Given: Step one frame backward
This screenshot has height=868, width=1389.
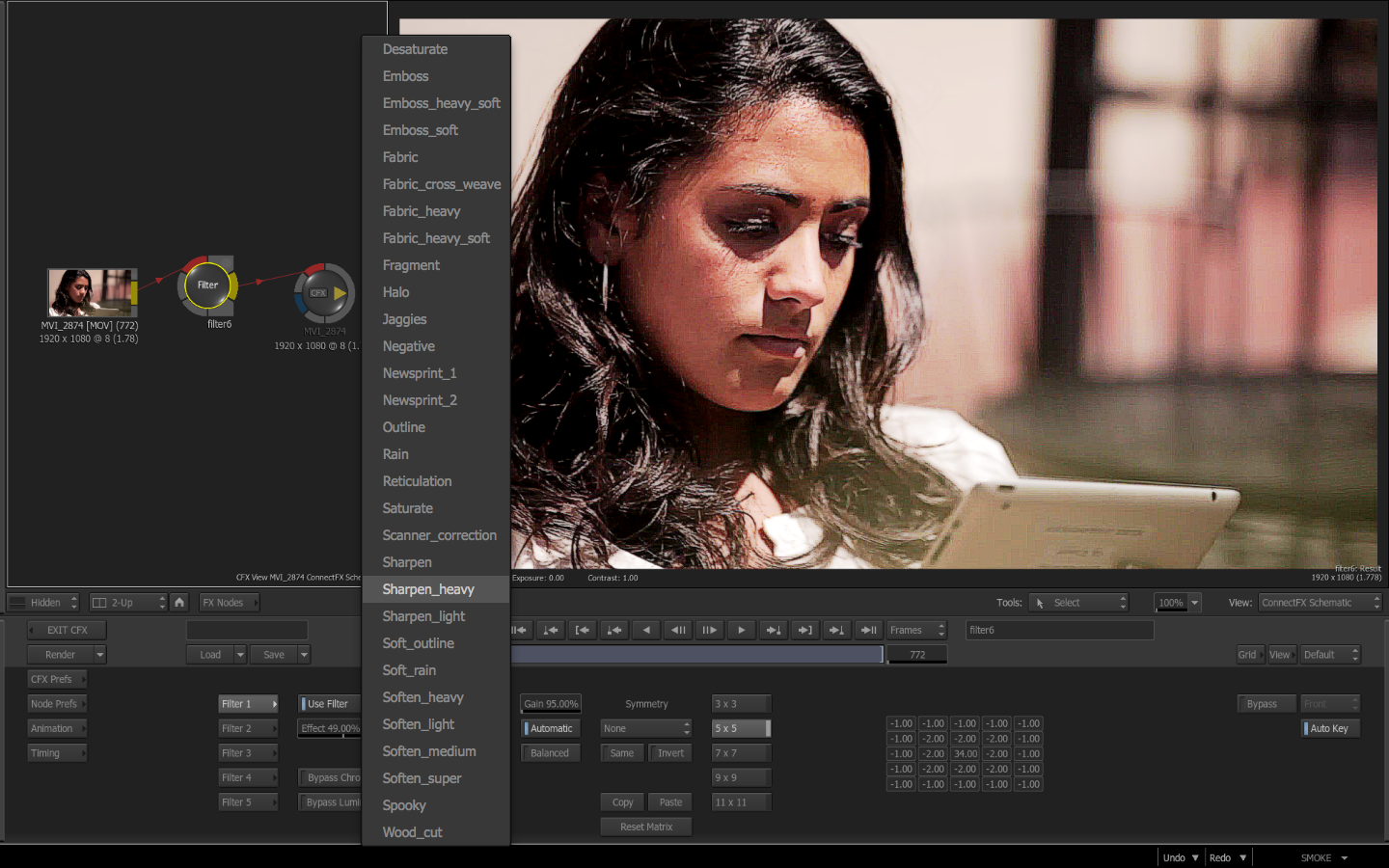Looking at the screenshot, I should [678, 631].
